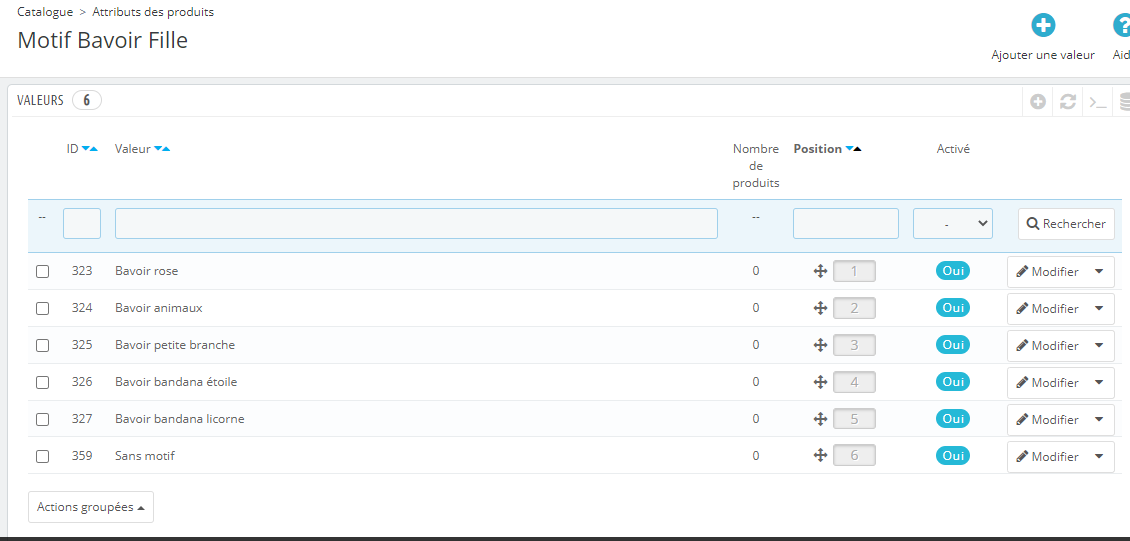The image size is (1130, 541).
Task: Tick checkbox for Bavoir petite branche
Action: [43, 345]
